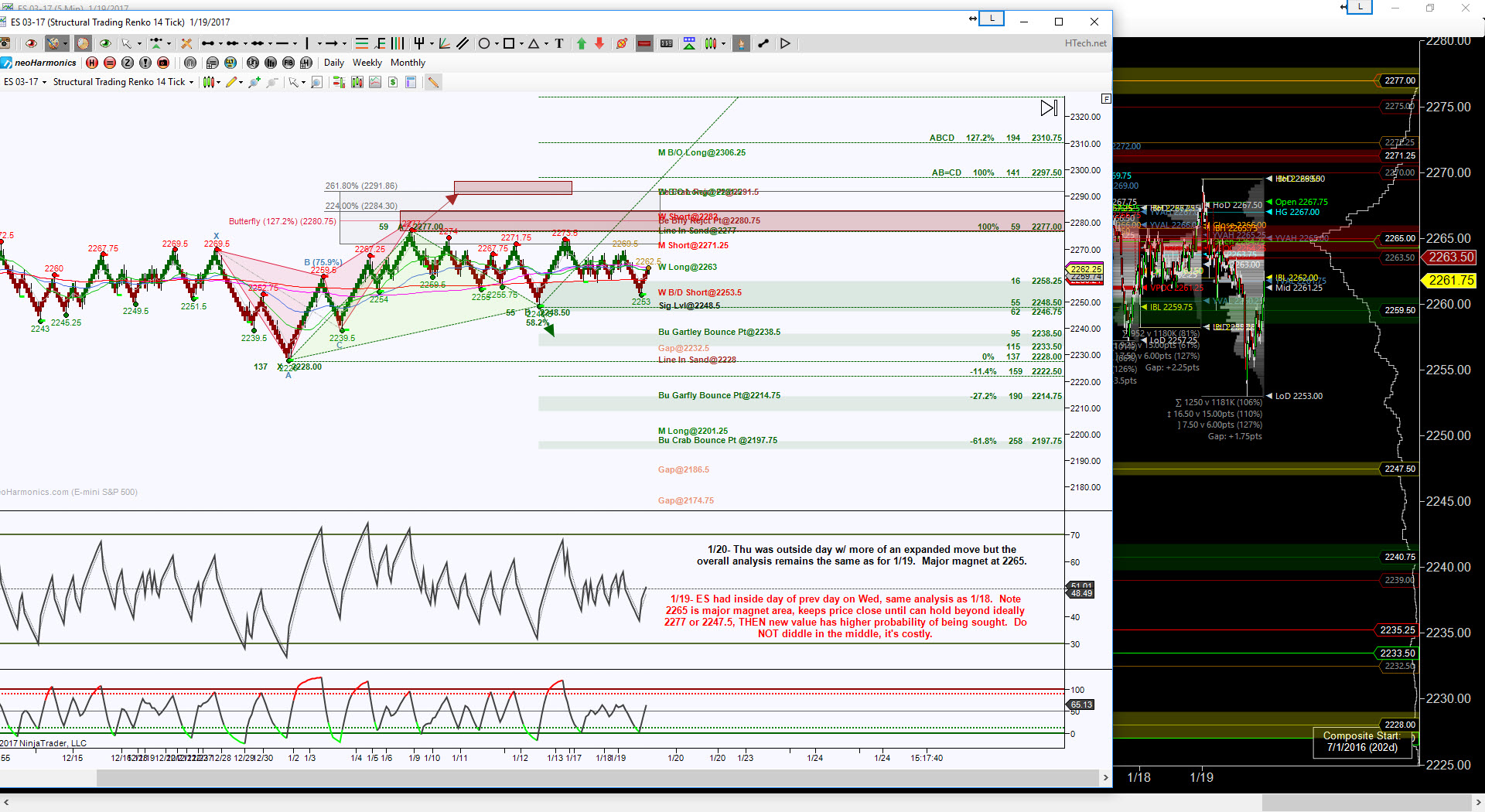Switch to the Monthly timeframe
This screenshot has width=1485, height=812.
click(x=408, y=63)
